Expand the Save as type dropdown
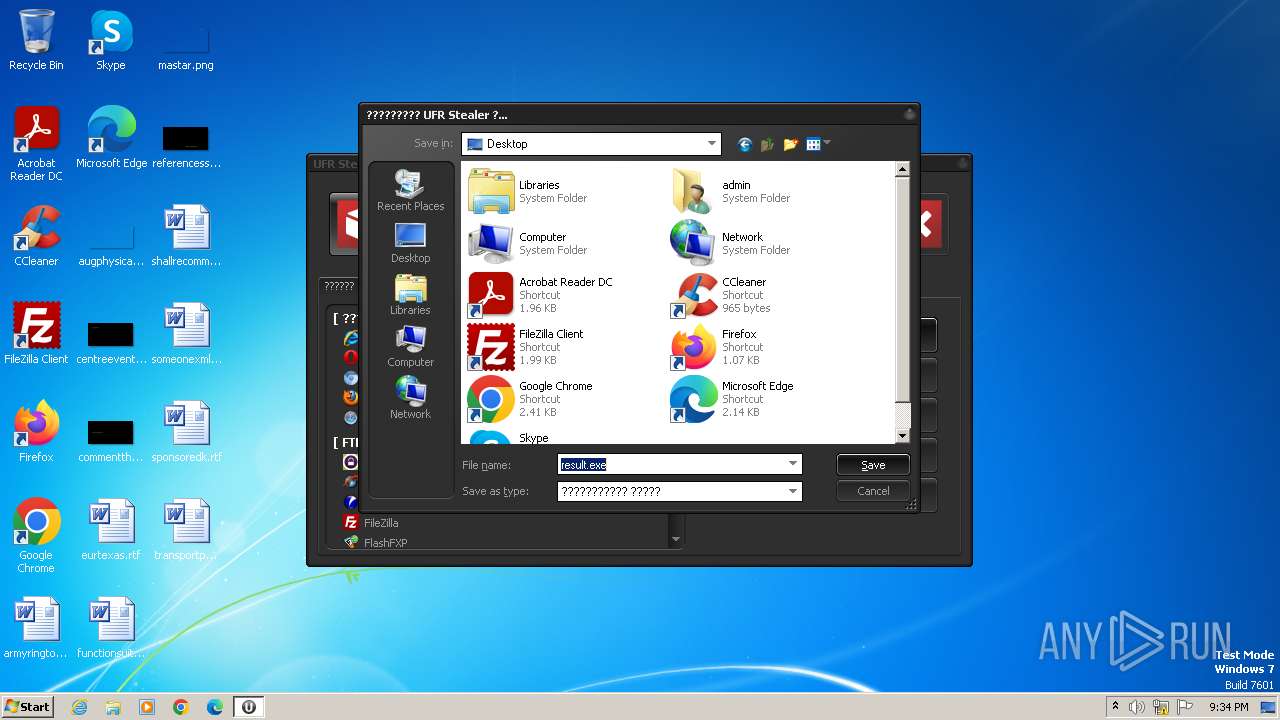Image resolution: width=1280 pixels, height=720 pixels. [x=793, y=491]
